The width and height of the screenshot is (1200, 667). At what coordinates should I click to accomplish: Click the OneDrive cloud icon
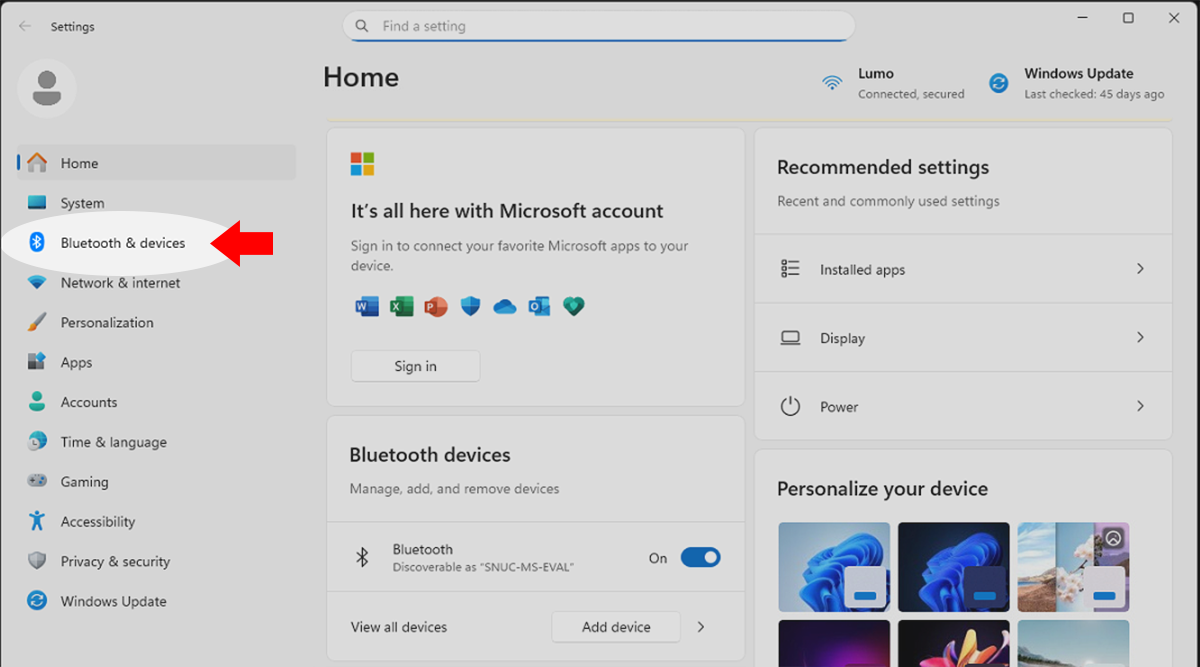[x=504, y=307]
